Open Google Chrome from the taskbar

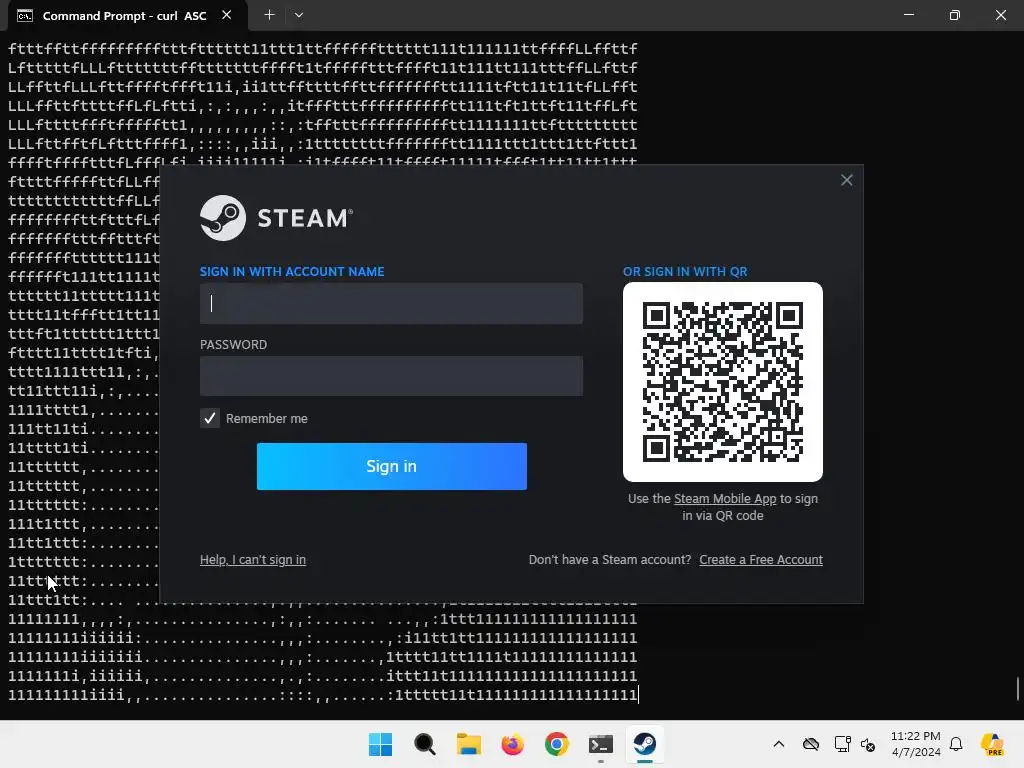556,744
